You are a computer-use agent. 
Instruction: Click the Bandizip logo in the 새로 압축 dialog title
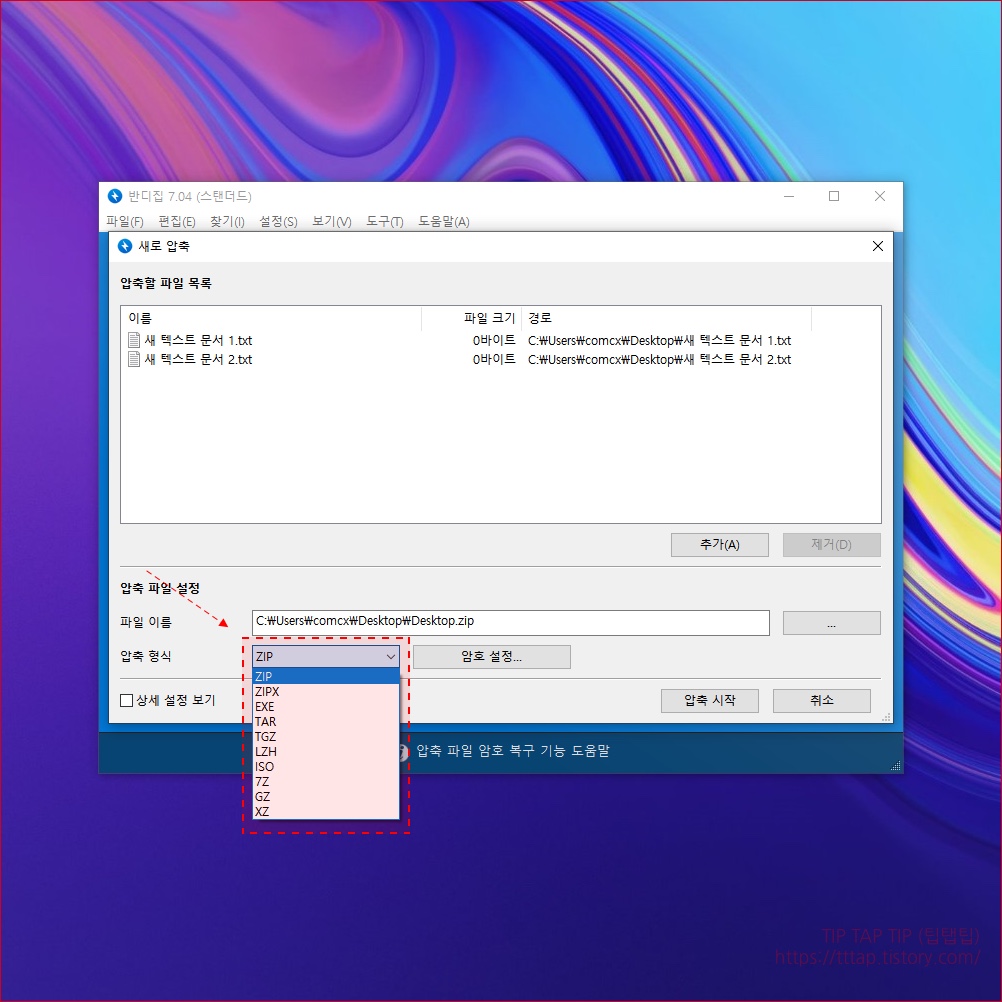pos(125,246)
